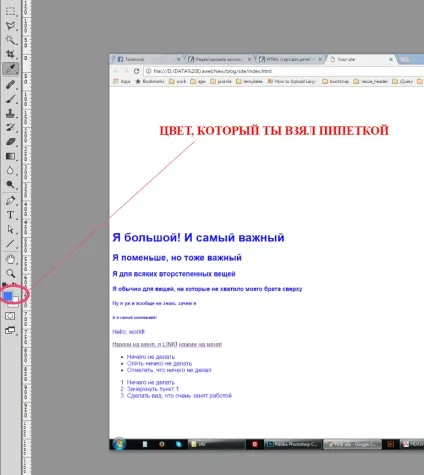
Task: Open the joomla bookmark folder
Action: point(221,81)
